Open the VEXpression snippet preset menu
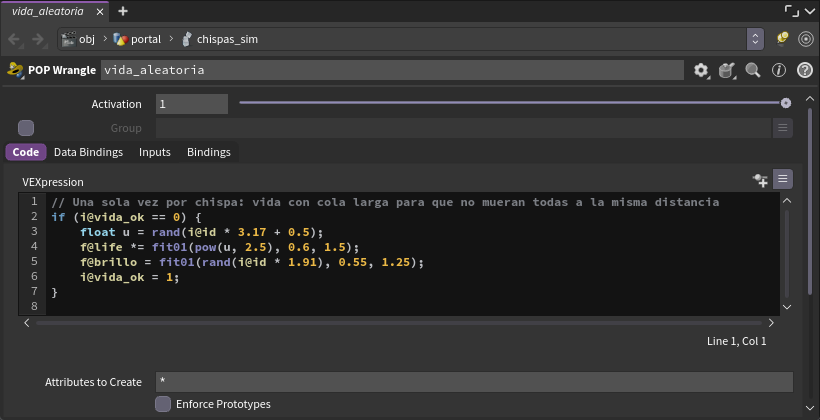Screen dimensions: 820x420 coord(782,179)
